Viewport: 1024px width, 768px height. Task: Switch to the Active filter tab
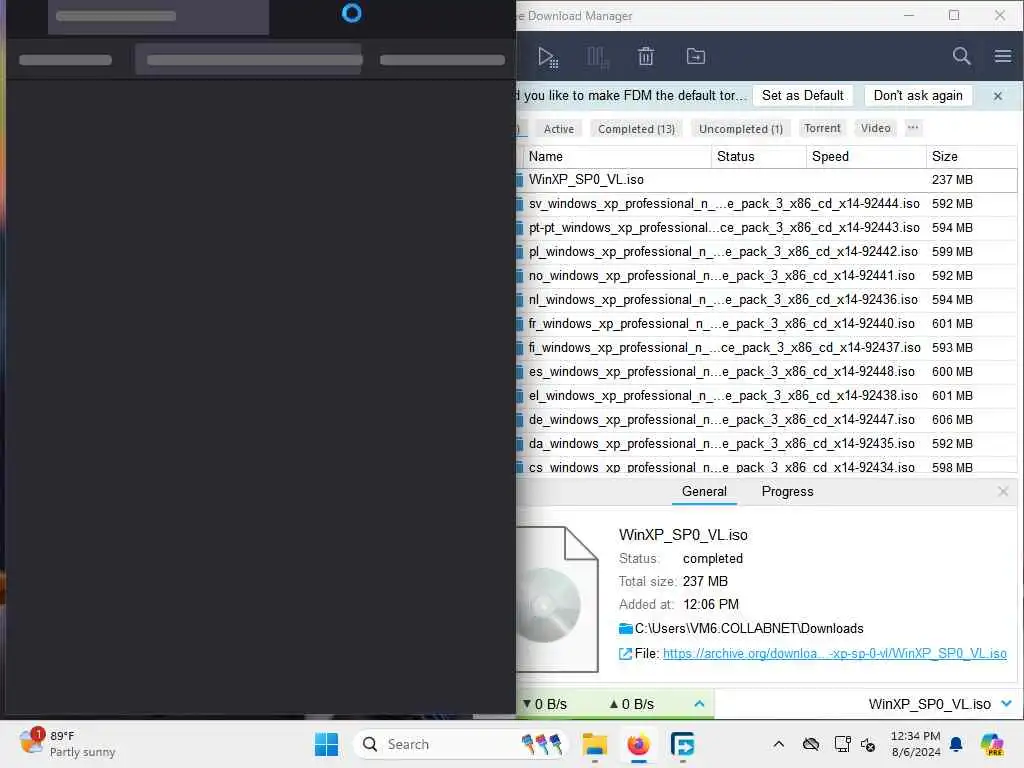pyautogui.click(x=558, y=129)
